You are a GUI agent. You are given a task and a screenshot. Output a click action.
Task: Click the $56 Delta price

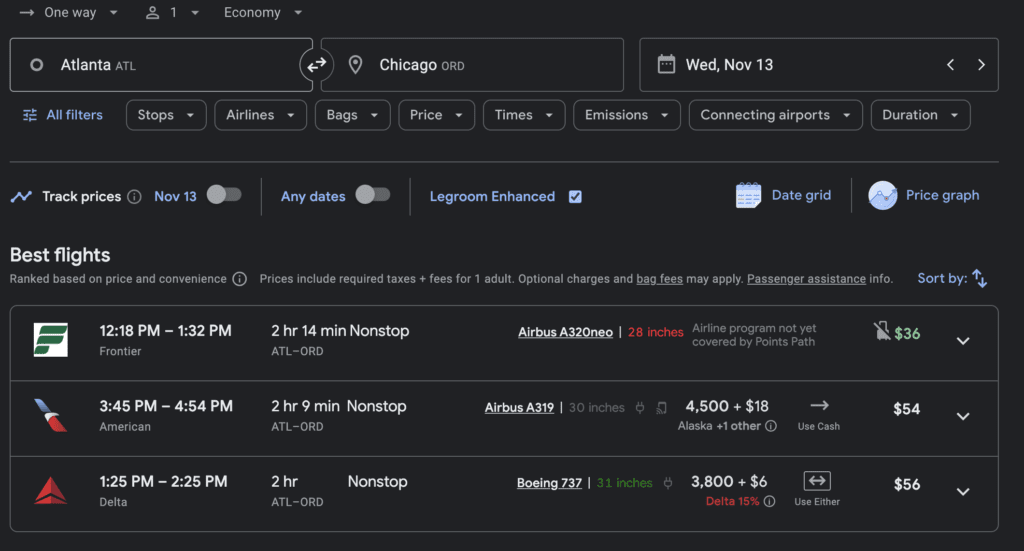coord(907,484)
